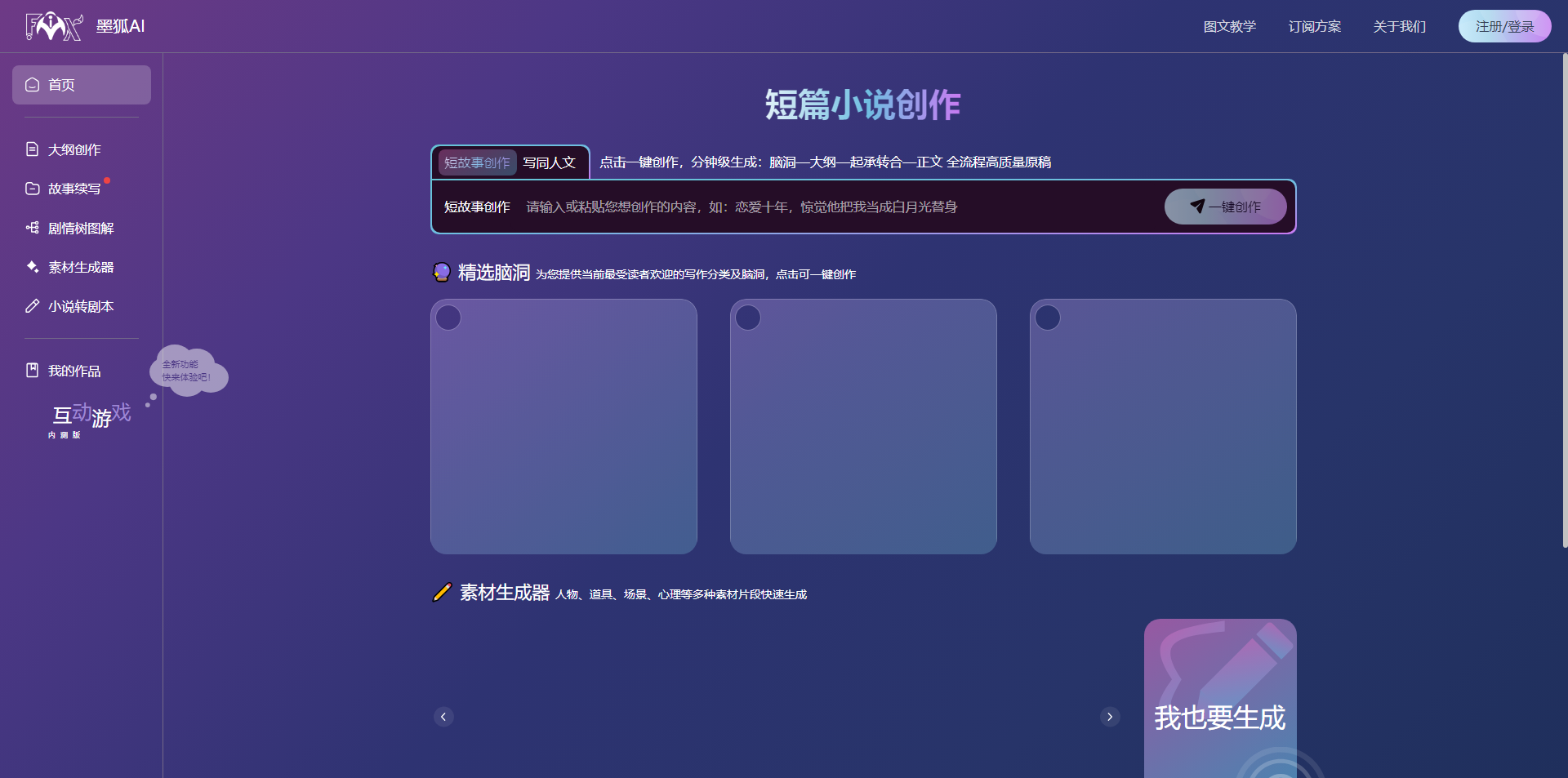The width and height of the screenshot is (1568, 778).
Task: Click the 我也要生成 card
Action: [1220, 699]
